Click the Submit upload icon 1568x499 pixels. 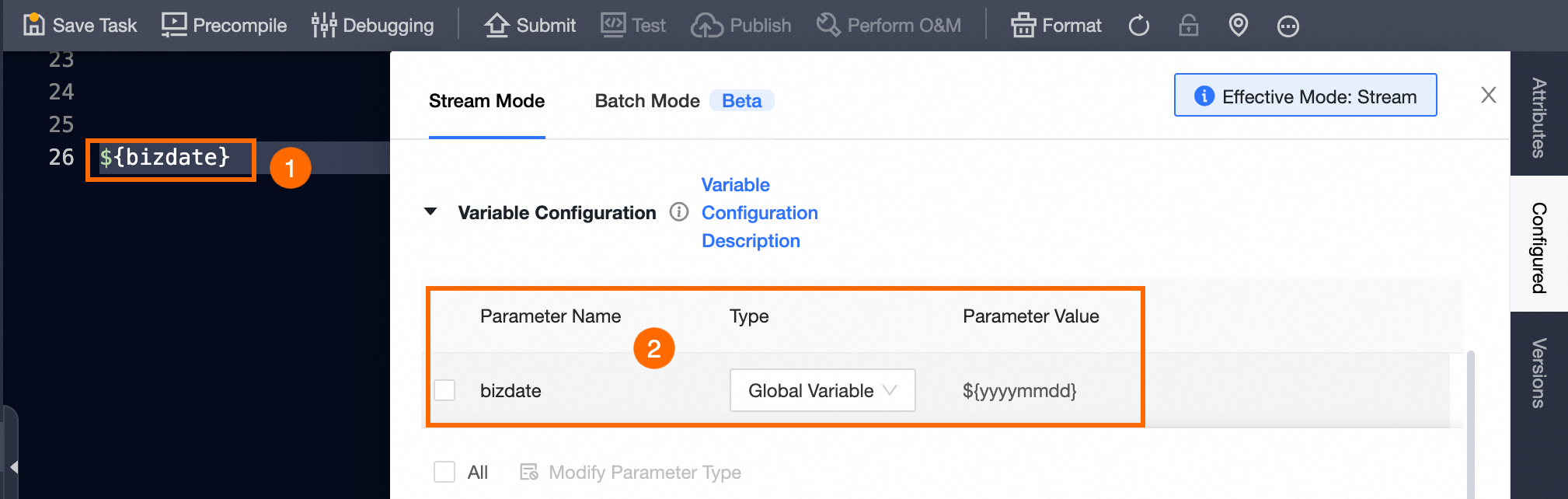497,25
